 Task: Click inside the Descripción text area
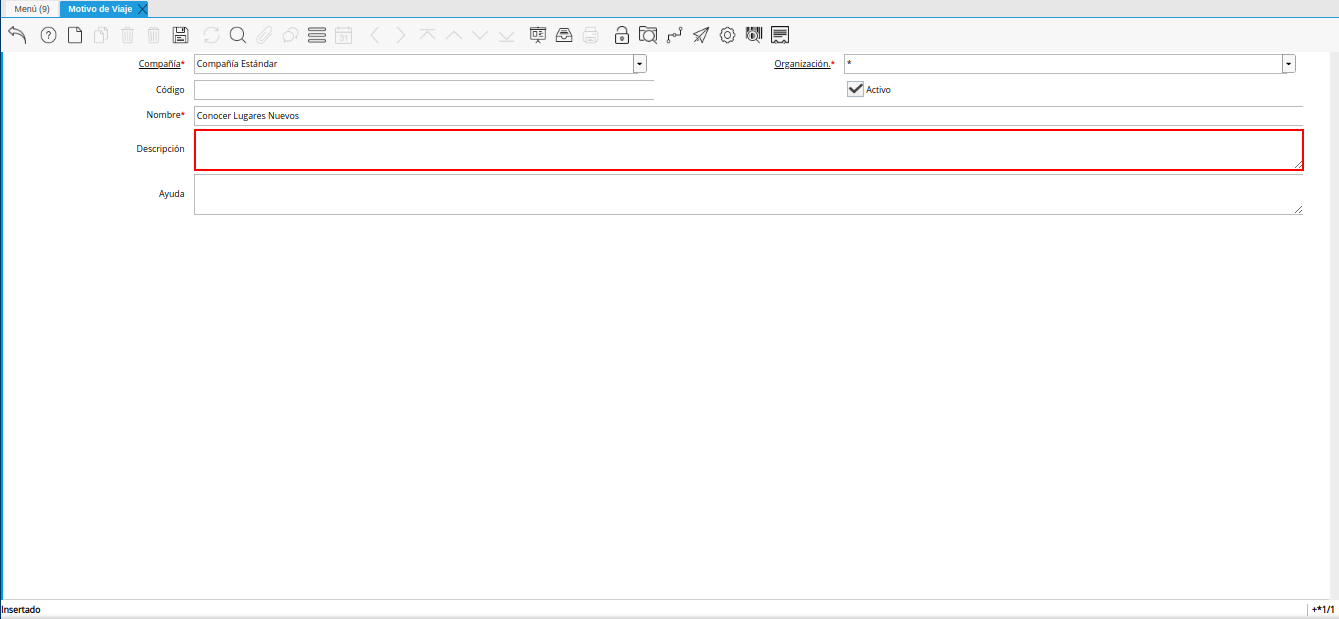[748, 150]
